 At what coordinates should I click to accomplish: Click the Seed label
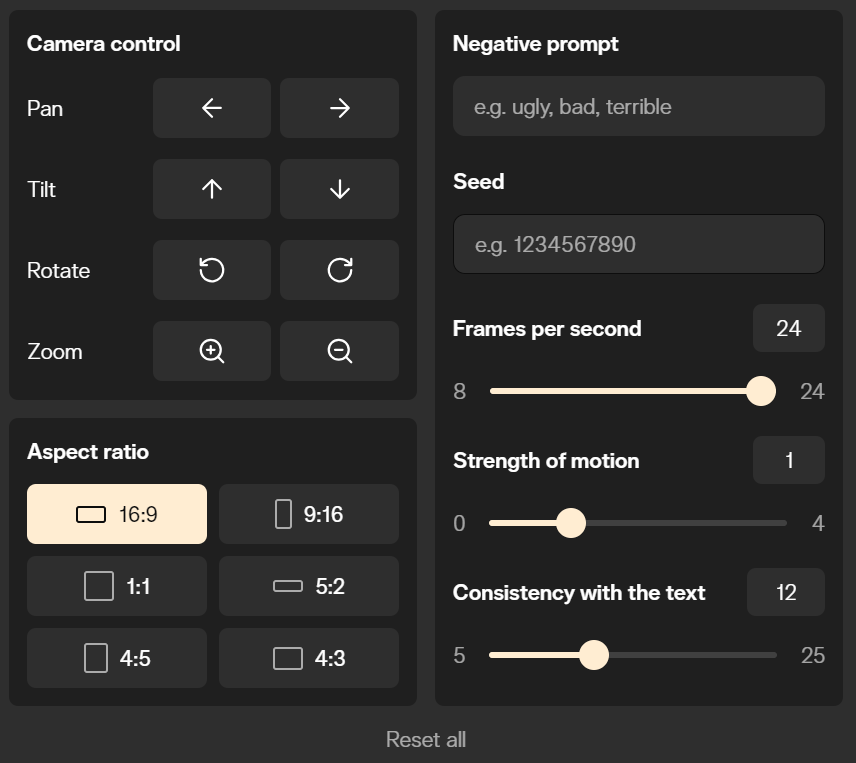point(479,181)
